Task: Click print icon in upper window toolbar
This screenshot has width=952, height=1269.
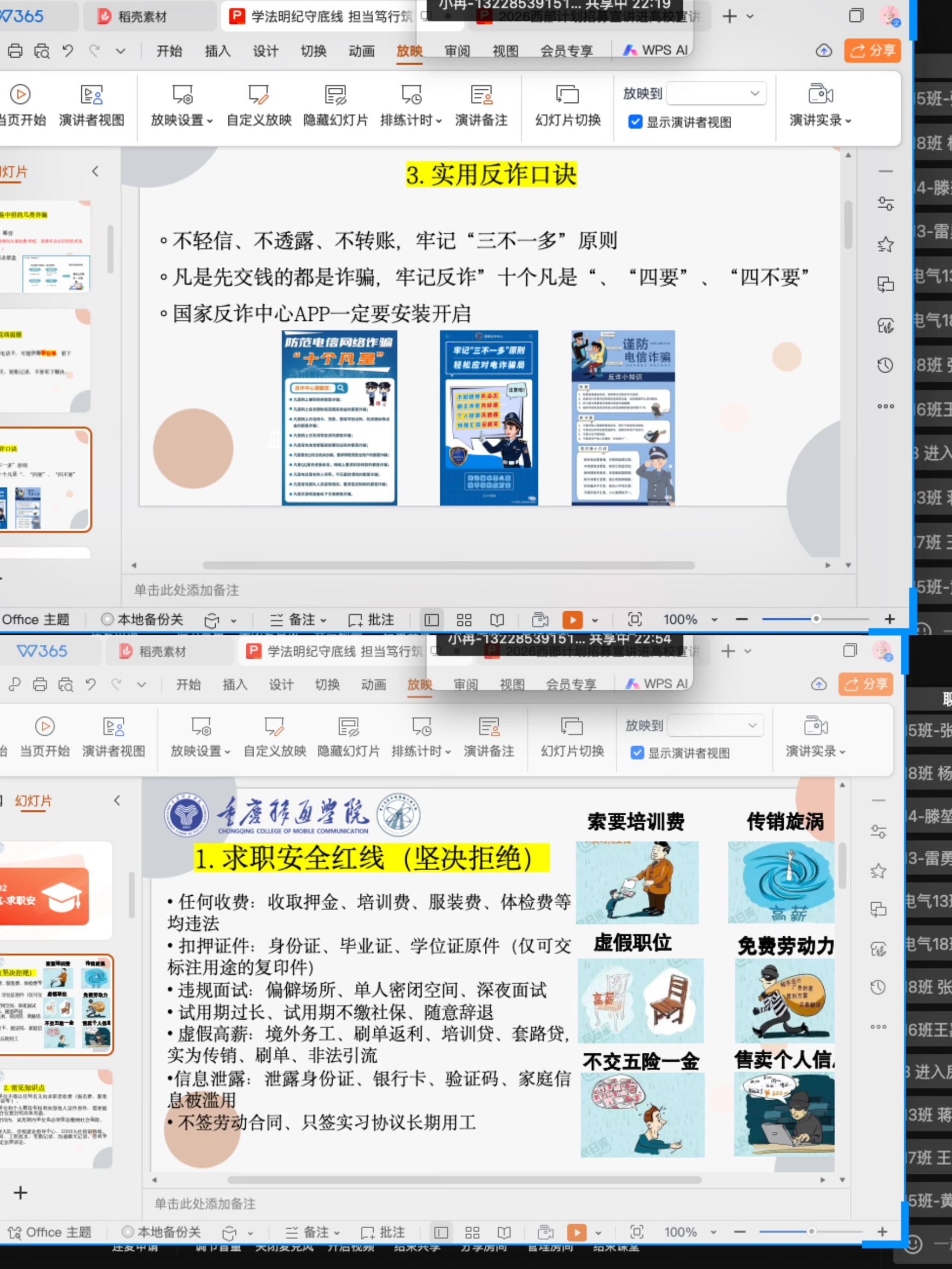Action: [15, 51]
